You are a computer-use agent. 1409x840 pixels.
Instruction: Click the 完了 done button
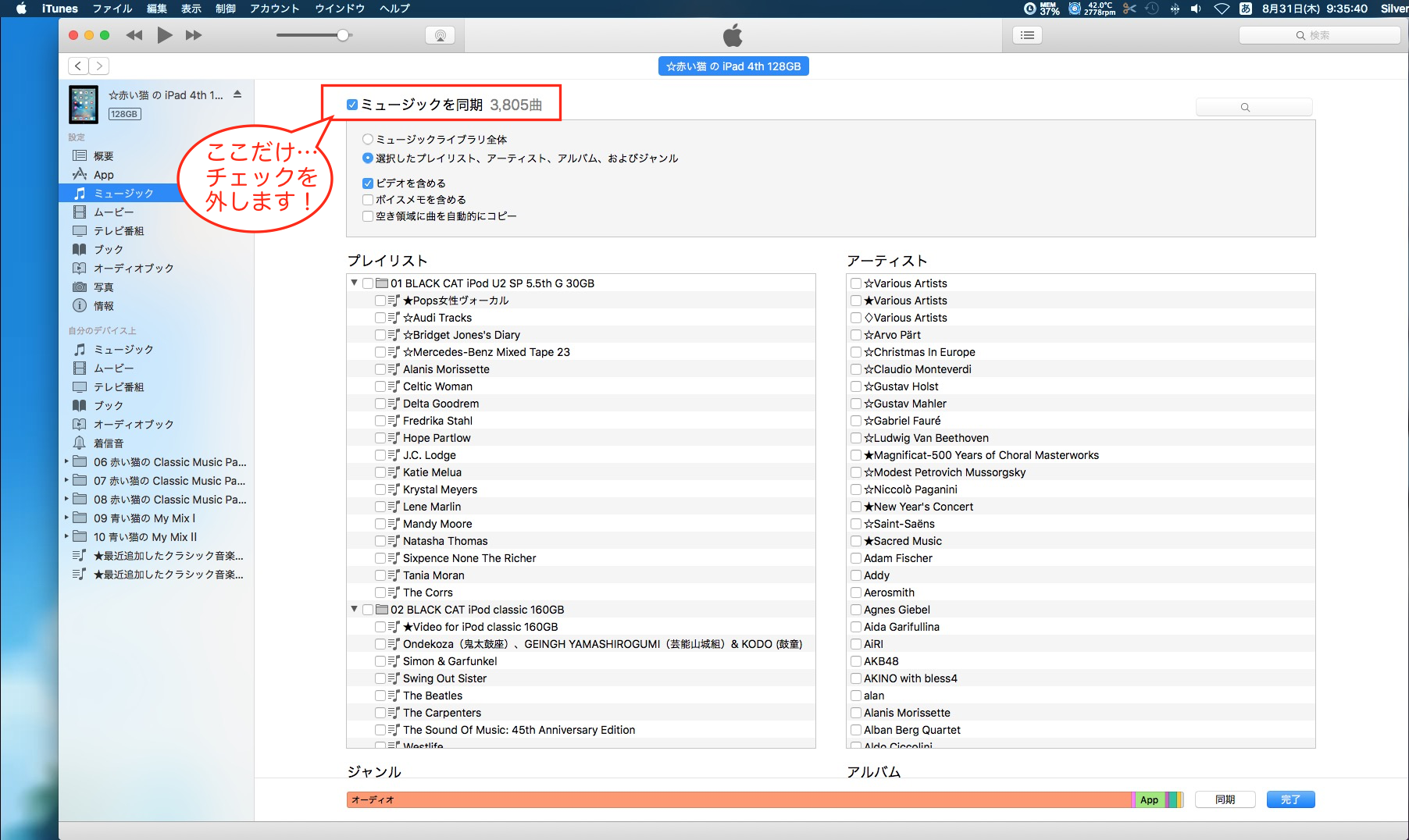(x=1290, y=799)
